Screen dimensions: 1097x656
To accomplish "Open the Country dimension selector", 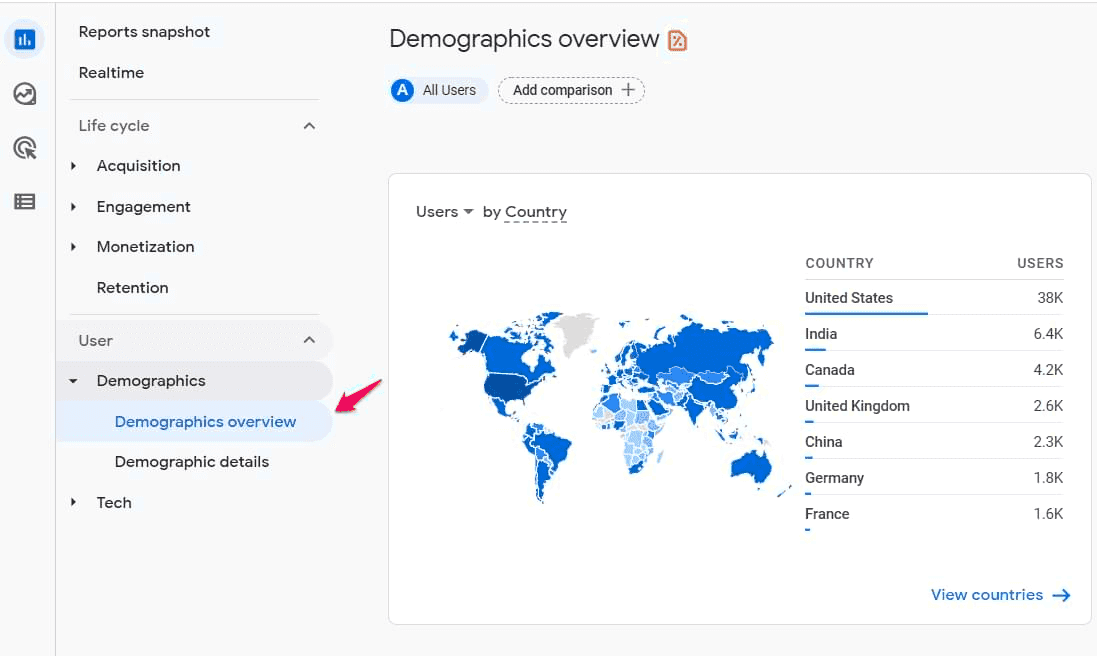I will point(536,211).
